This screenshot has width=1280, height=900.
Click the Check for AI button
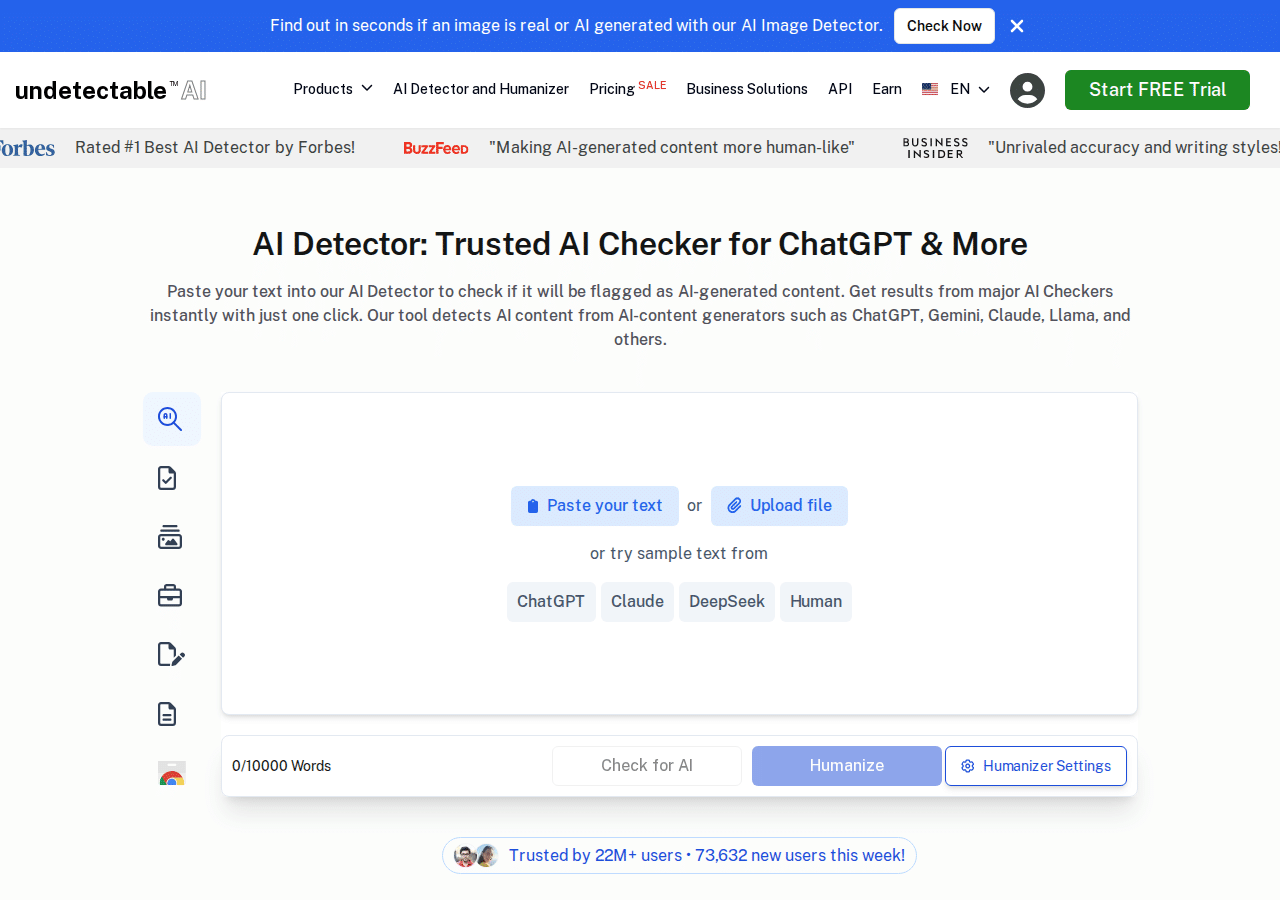(647, 766)
